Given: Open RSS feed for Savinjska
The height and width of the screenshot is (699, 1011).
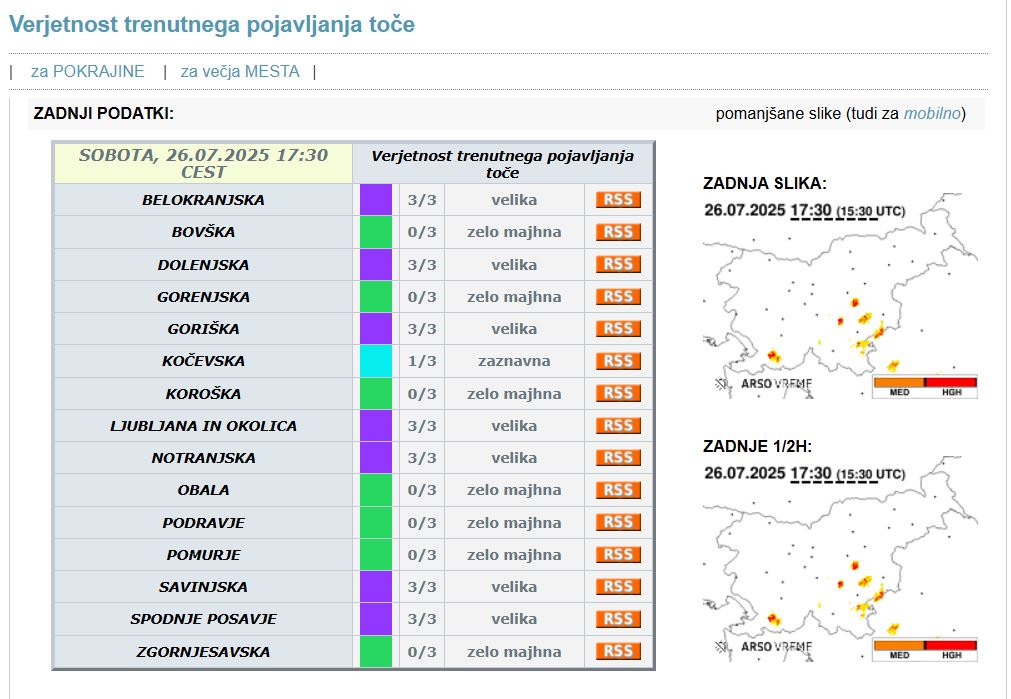Looking at the screenshot, I should tap(618, 587).
